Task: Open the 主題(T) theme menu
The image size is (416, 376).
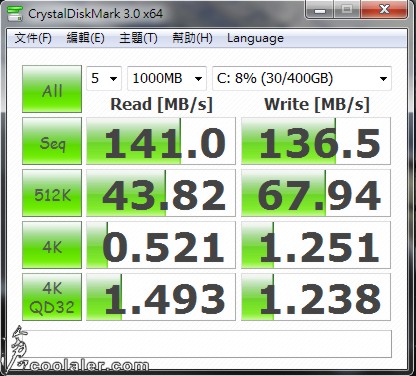Action: (138, 38)
